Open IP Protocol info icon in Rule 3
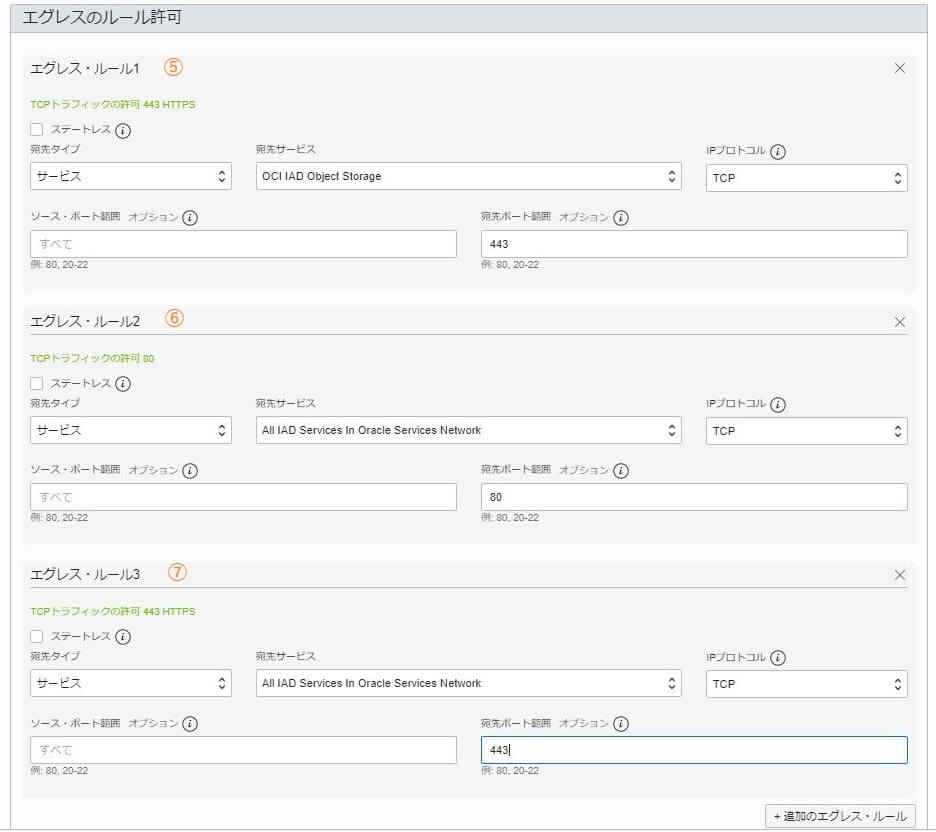936x832 pixels. pos(778,658)
